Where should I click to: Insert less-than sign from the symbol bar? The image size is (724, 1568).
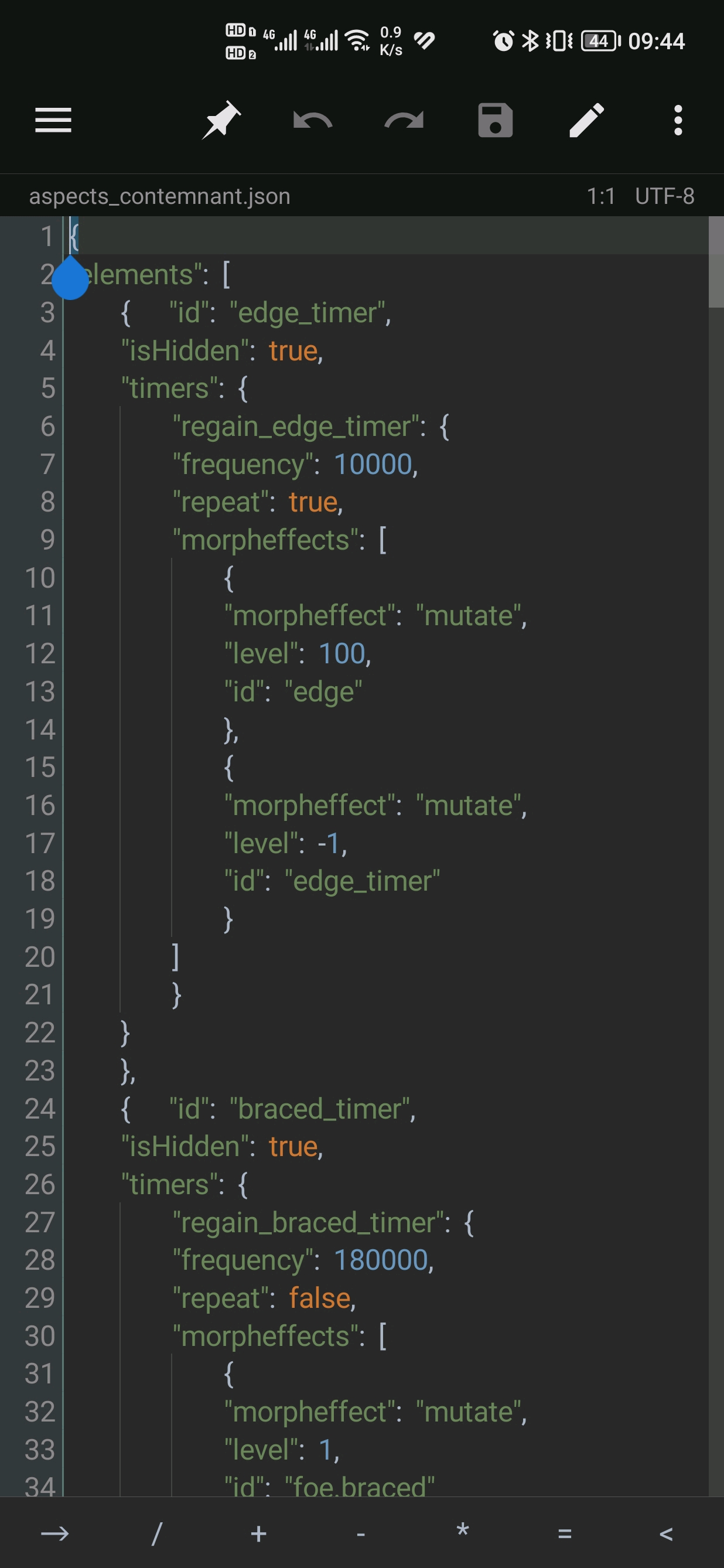click(666, 1534)
